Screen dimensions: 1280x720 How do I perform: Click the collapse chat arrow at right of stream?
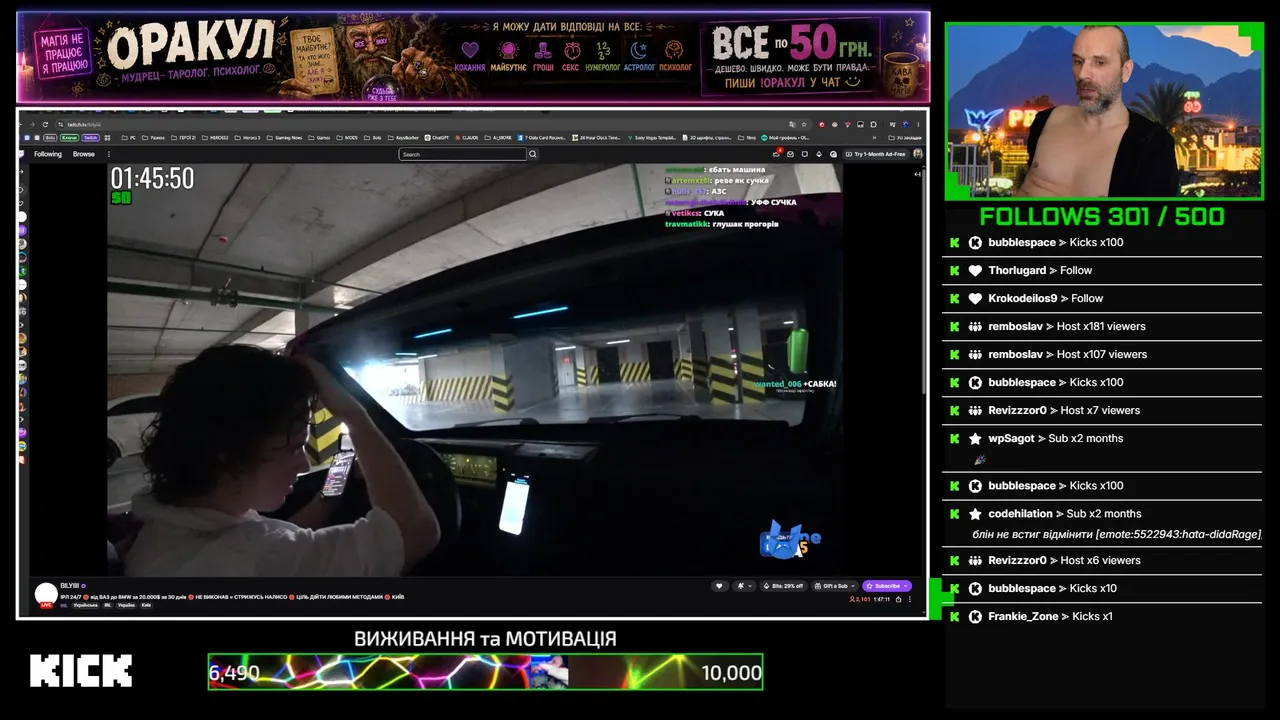918,174
